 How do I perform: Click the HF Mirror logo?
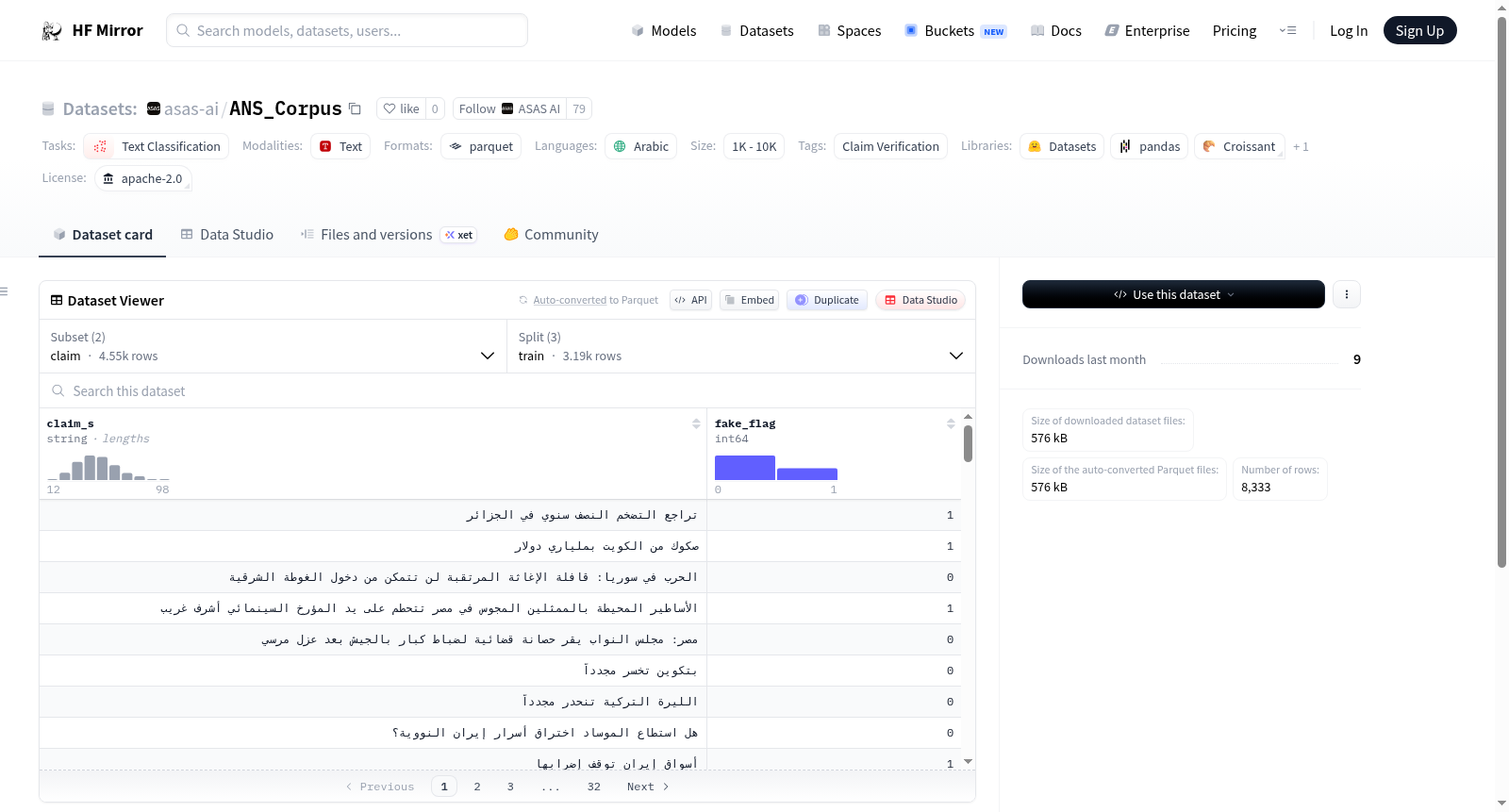(x=92, y=30)
